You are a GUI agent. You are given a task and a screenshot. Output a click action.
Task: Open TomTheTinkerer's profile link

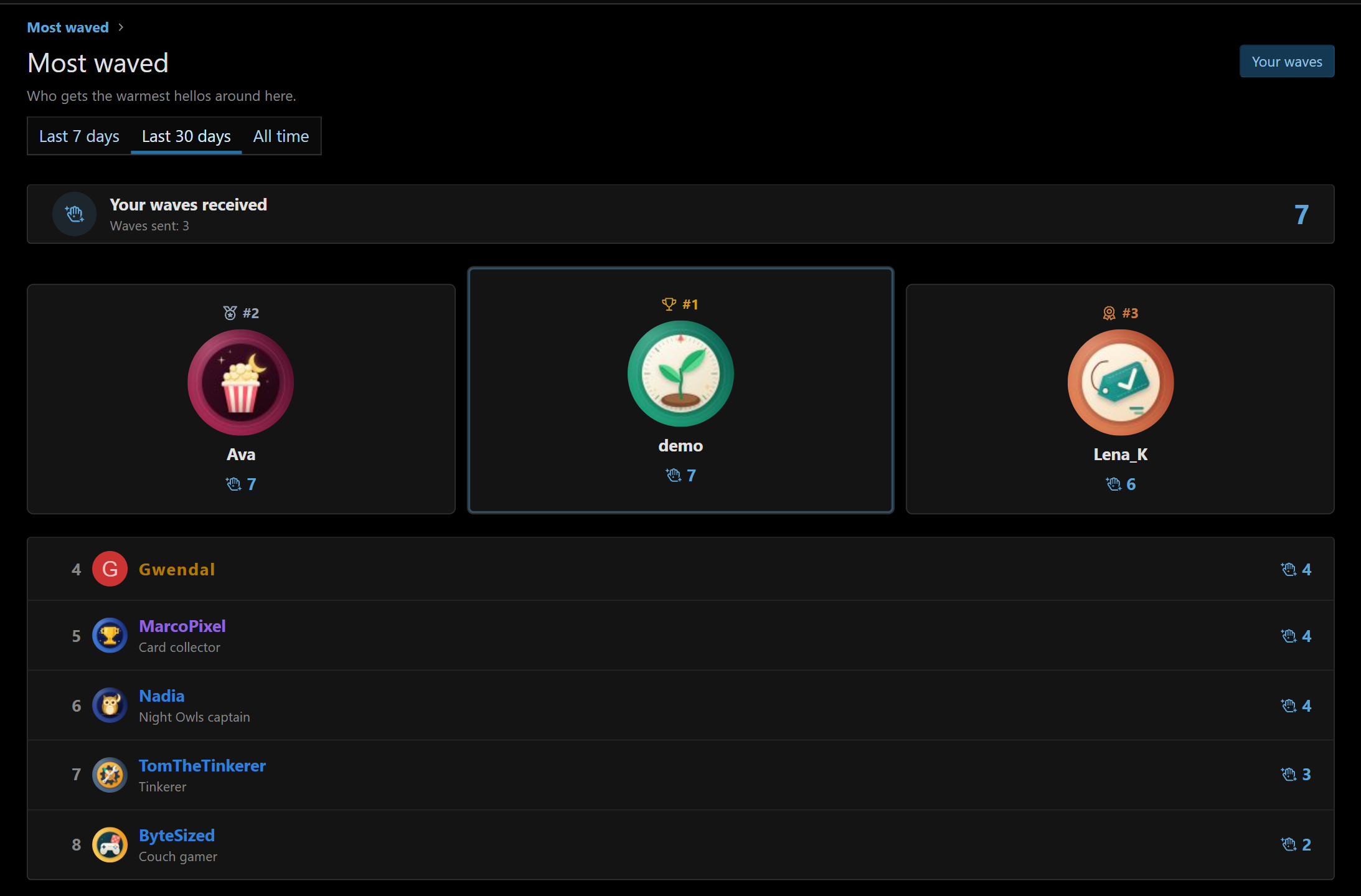tap(202, 765)
